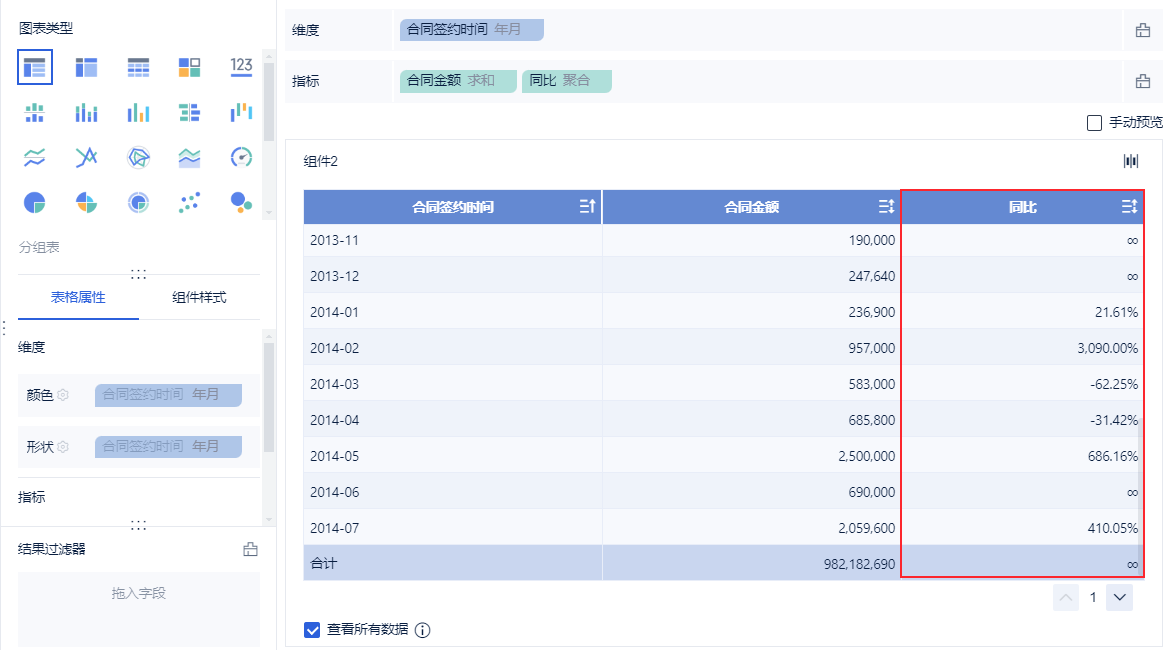The height and width of the screenshot is (650, 1165).
Task: Click the chart type list scrollbar
Action: 268,100
